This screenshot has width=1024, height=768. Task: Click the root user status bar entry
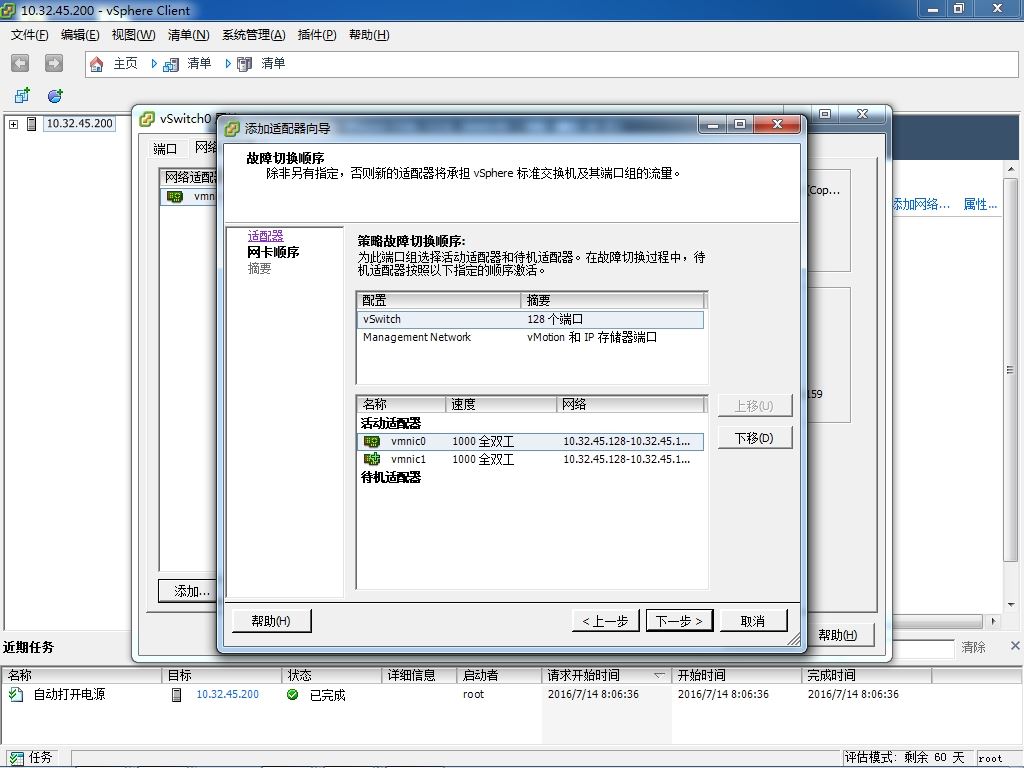pyautogui.click(x=990, y=758)
